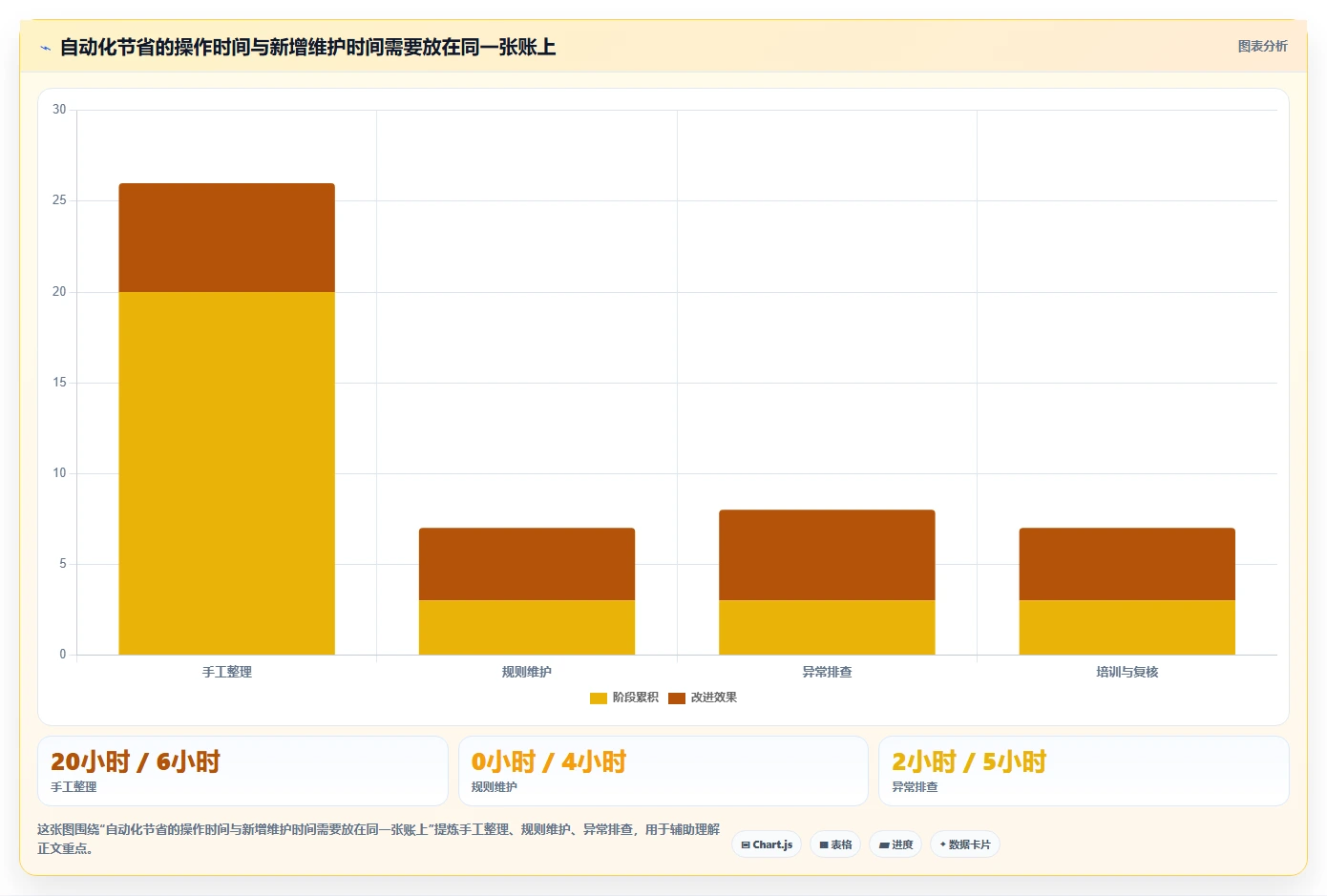Screen dimensions: 1327x896
Task: Click the 培训与复核 x-axis label
Action: point(1127,672)
